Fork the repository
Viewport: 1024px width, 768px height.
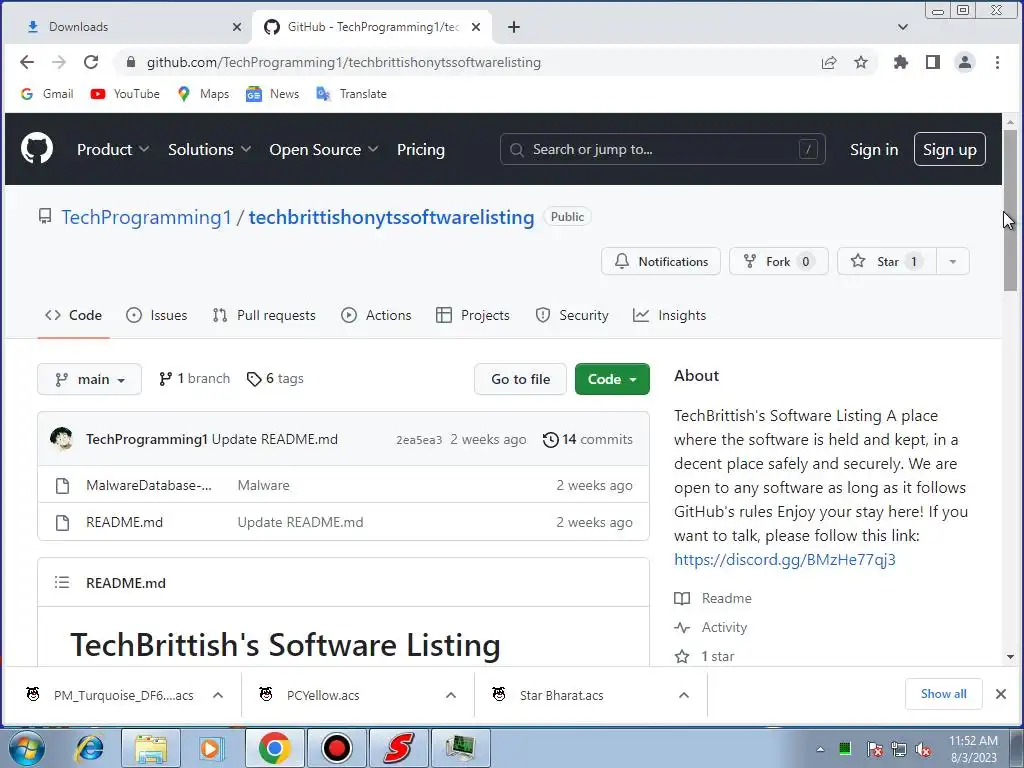(778, 261)
